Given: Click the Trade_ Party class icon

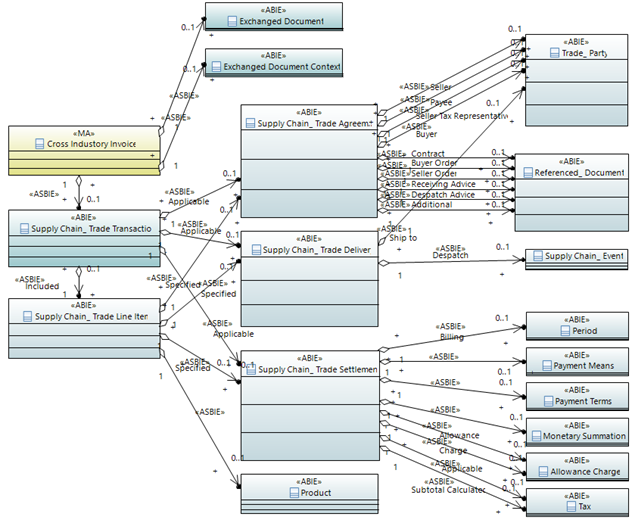Looking at the screenshot, I should click(554, 53).
